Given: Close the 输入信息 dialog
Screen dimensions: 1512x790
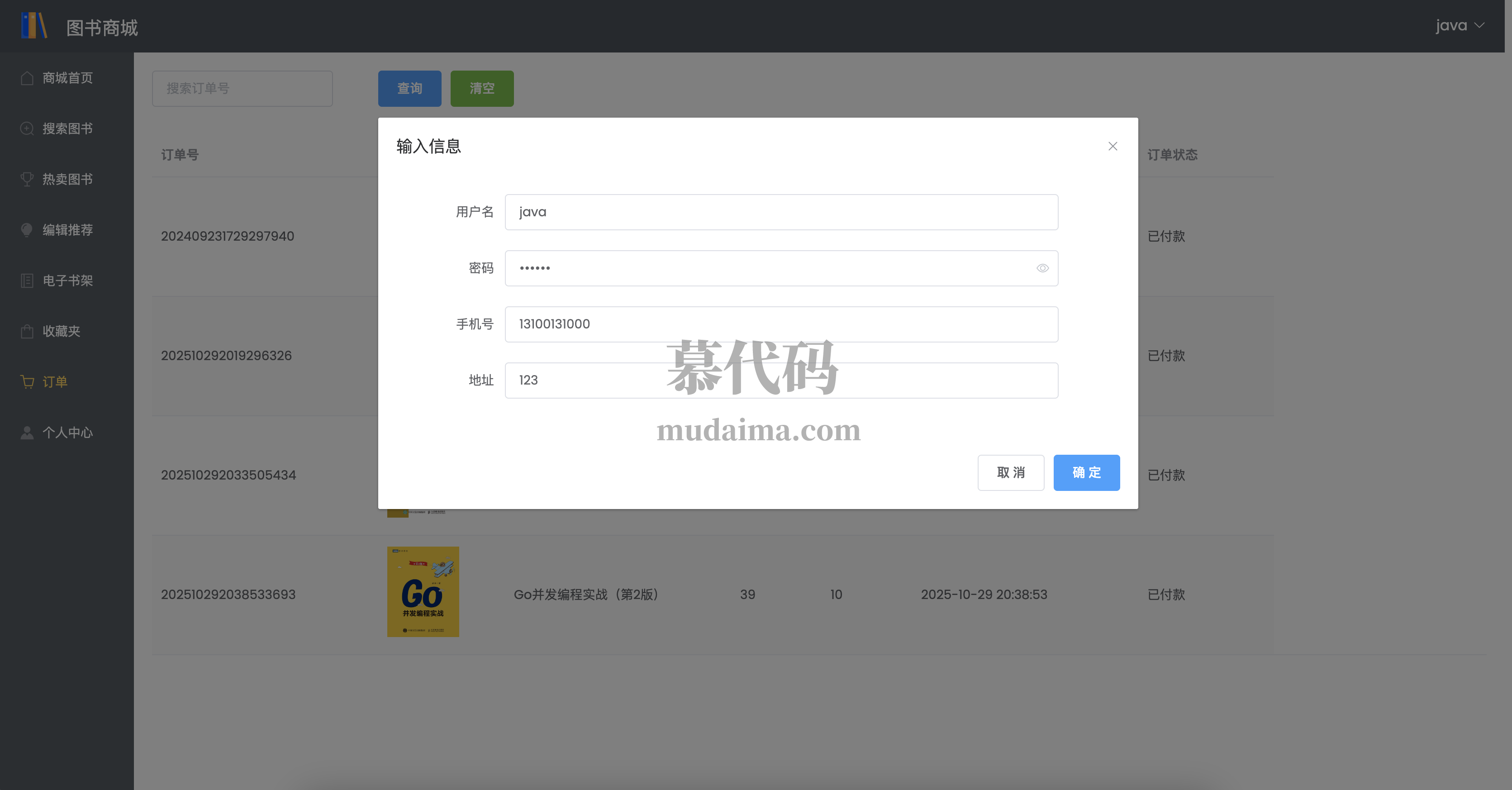Looking at the screenshot, I should tap(1112, 146).
